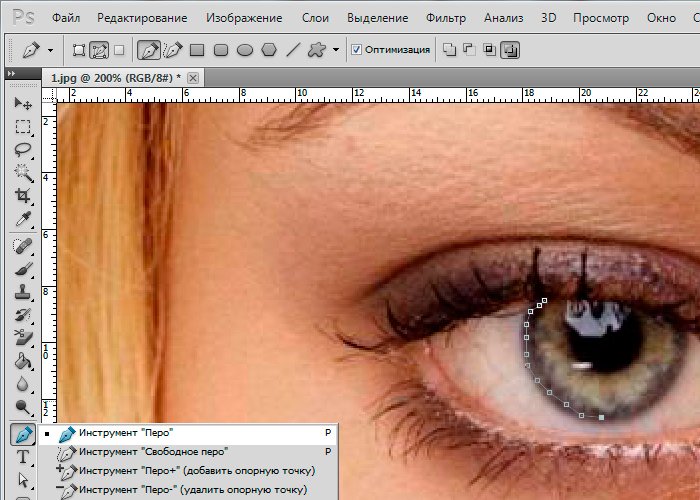Select the Move tool in the toolbox
This screenshot has width=700, height=500.
pos(22,104)
